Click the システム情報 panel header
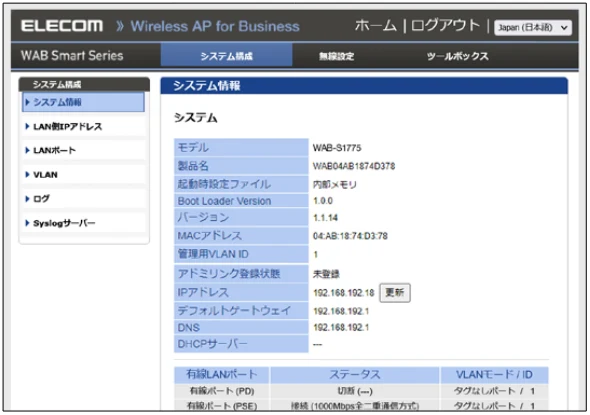 (364, 86)
